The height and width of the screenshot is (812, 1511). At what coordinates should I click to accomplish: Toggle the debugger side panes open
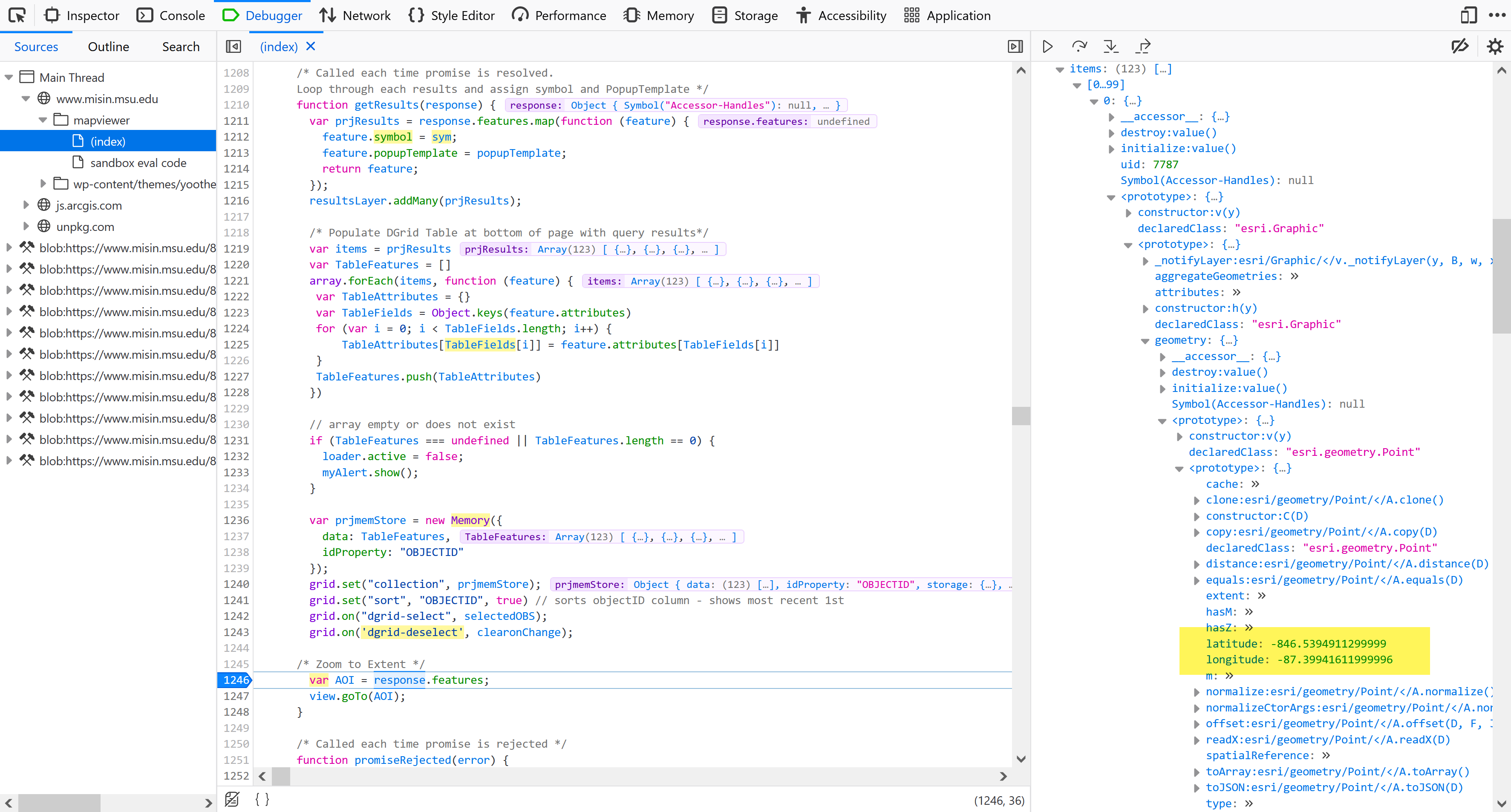pyautogui.click(x=1015, y=46)
